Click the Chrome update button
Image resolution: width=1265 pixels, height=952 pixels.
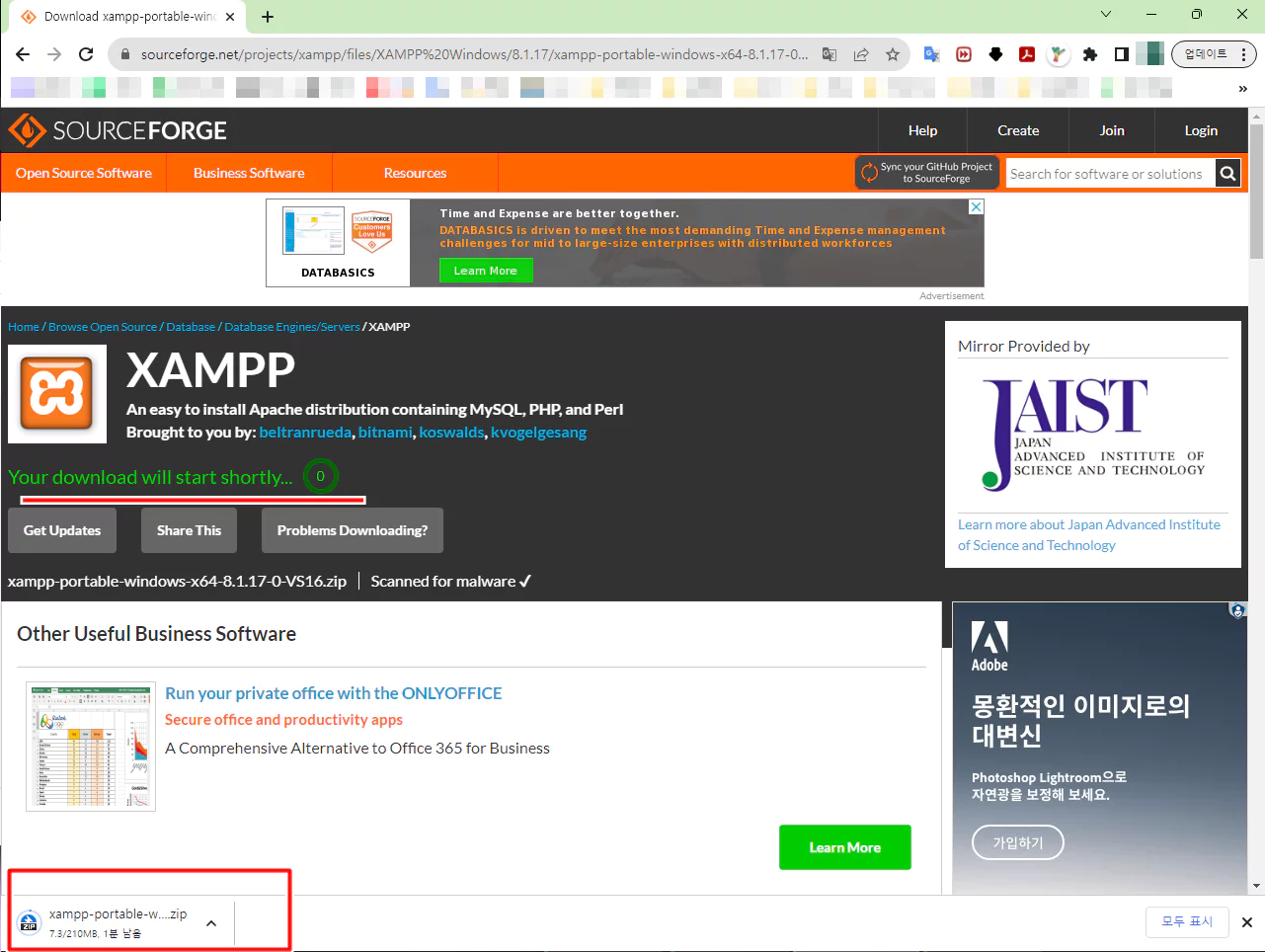point(1205,54)
